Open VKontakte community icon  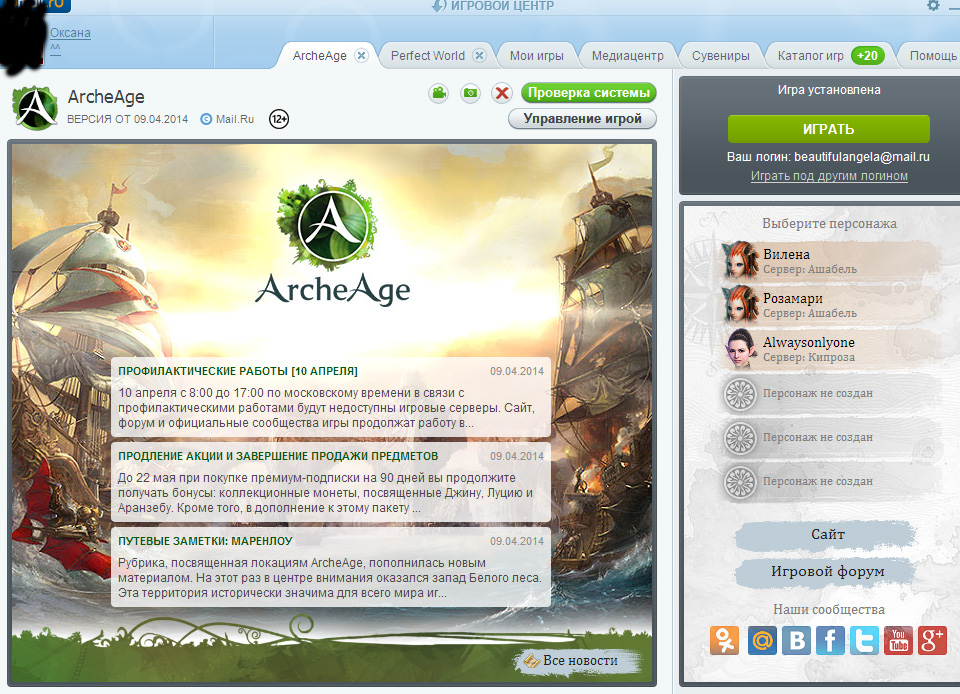(x=797, y=641)
